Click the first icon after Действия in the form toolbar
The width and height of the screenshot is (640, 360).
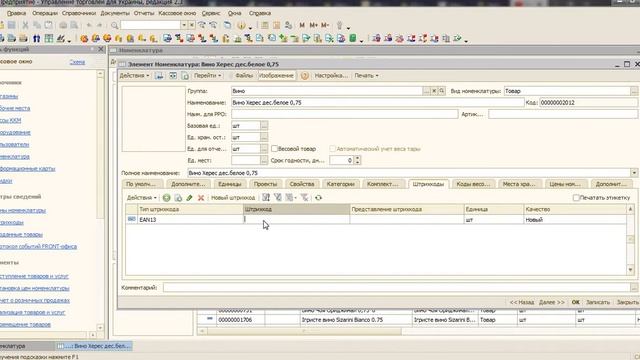[x=159, y=76]
